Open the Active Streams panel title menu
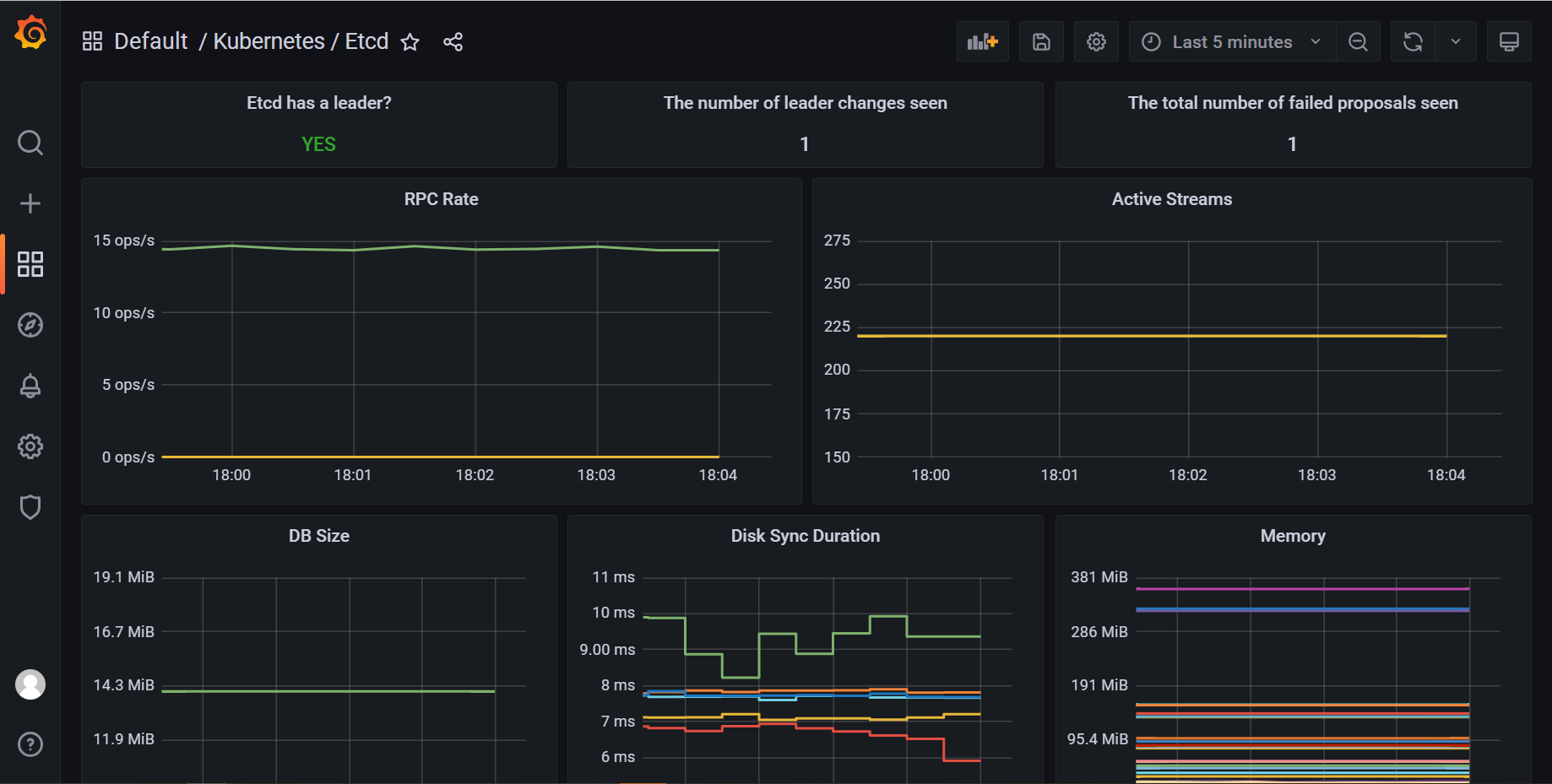Screen dimensions: 1552x784 pyautogui.click(x=1171, y=199)
